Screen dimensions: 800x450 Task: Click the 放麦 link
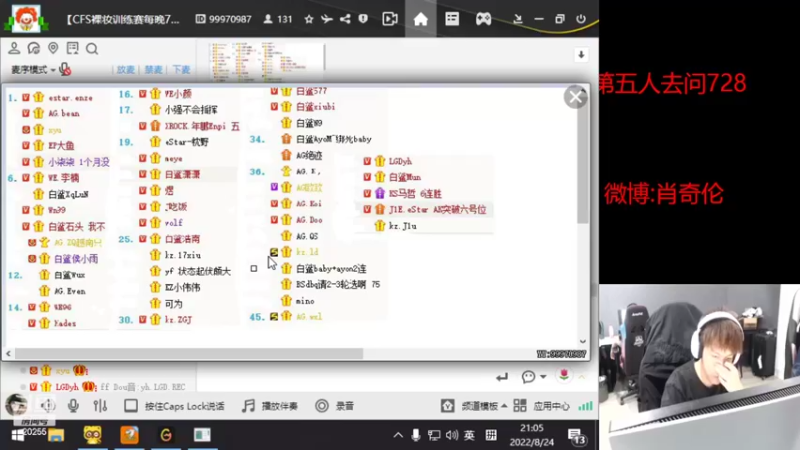[x=126, y=69]
